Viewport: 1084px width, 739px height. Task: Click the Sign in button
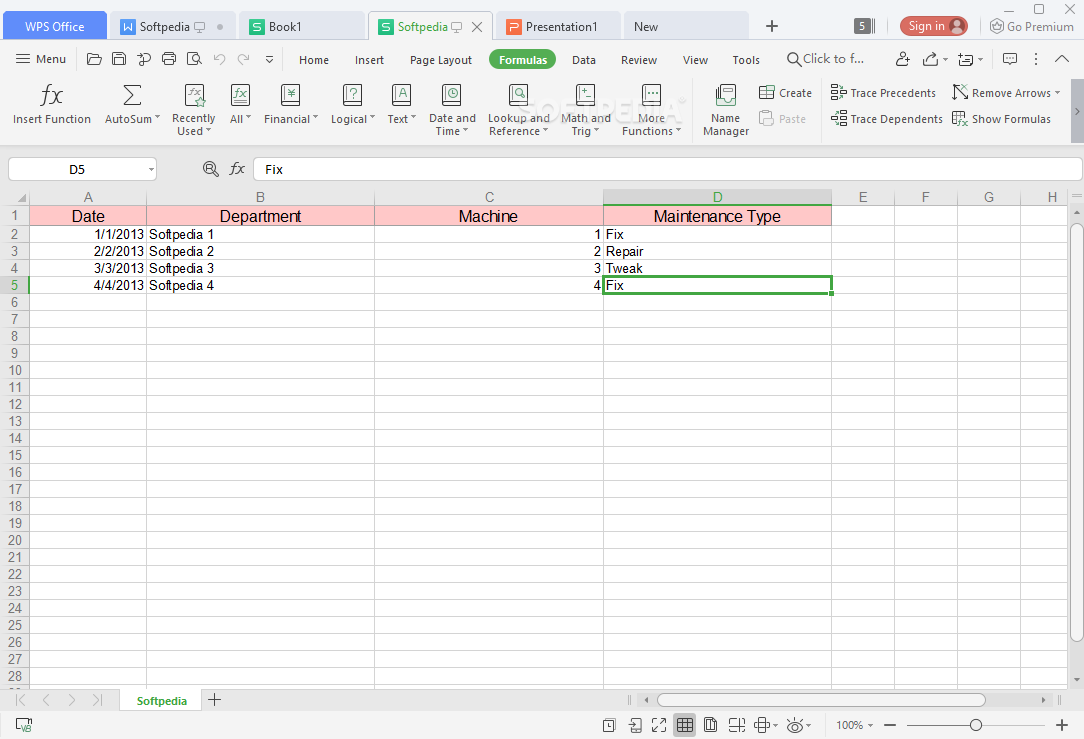[x=933, y=26]
